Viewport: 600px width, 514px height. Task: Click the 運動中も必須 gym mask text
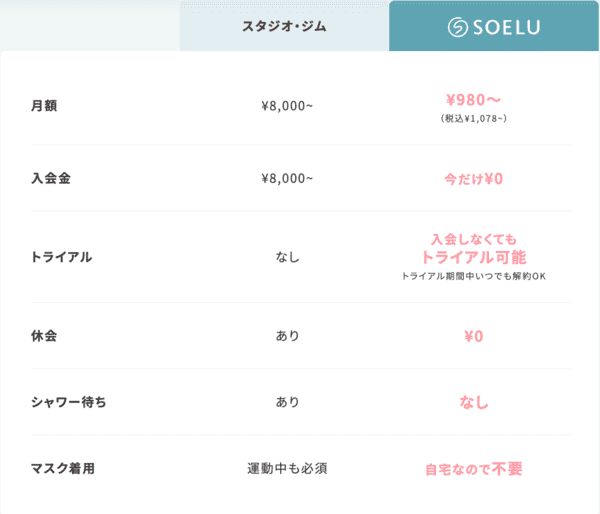pyautogui.click(x=287, y=468)
